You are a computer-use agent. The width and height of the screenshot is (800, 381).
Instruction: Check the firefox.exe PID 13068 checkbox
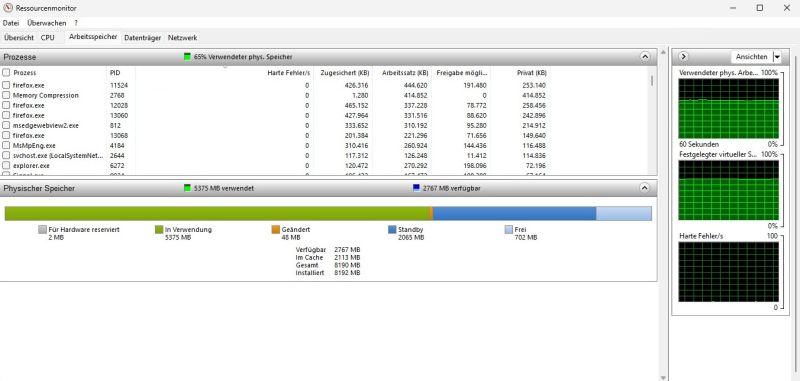(6, 135)
